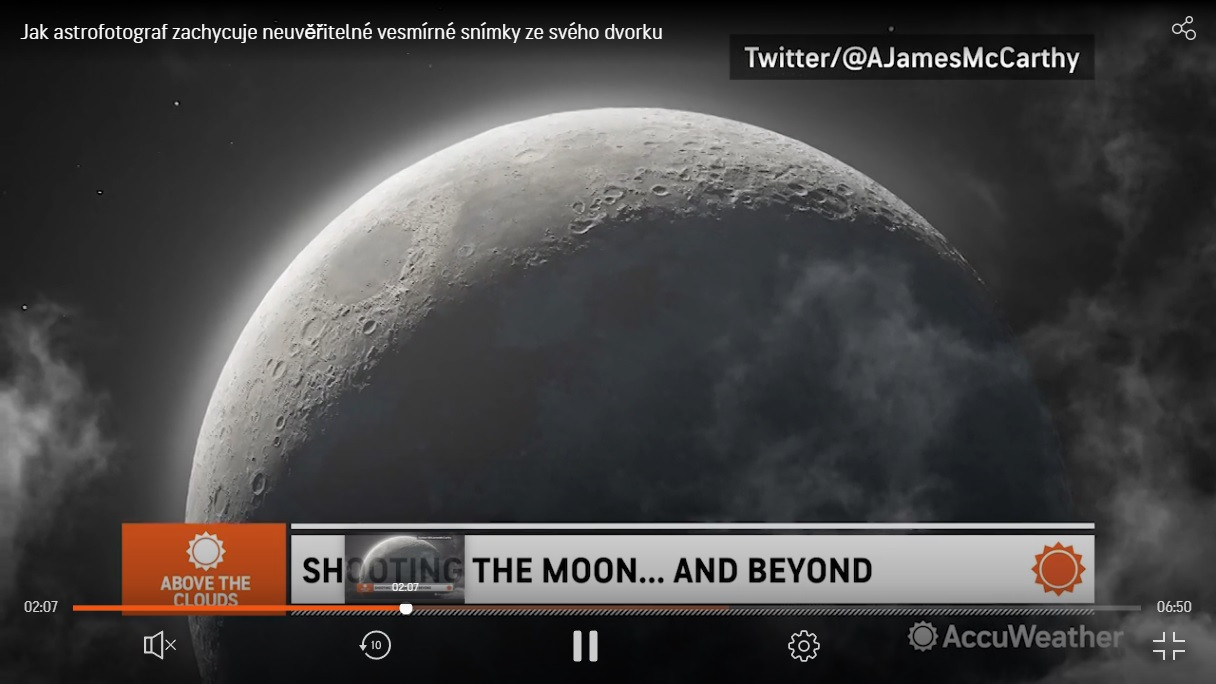
Task: Click the progress bar scrubber handle
Action: [406, 608]
